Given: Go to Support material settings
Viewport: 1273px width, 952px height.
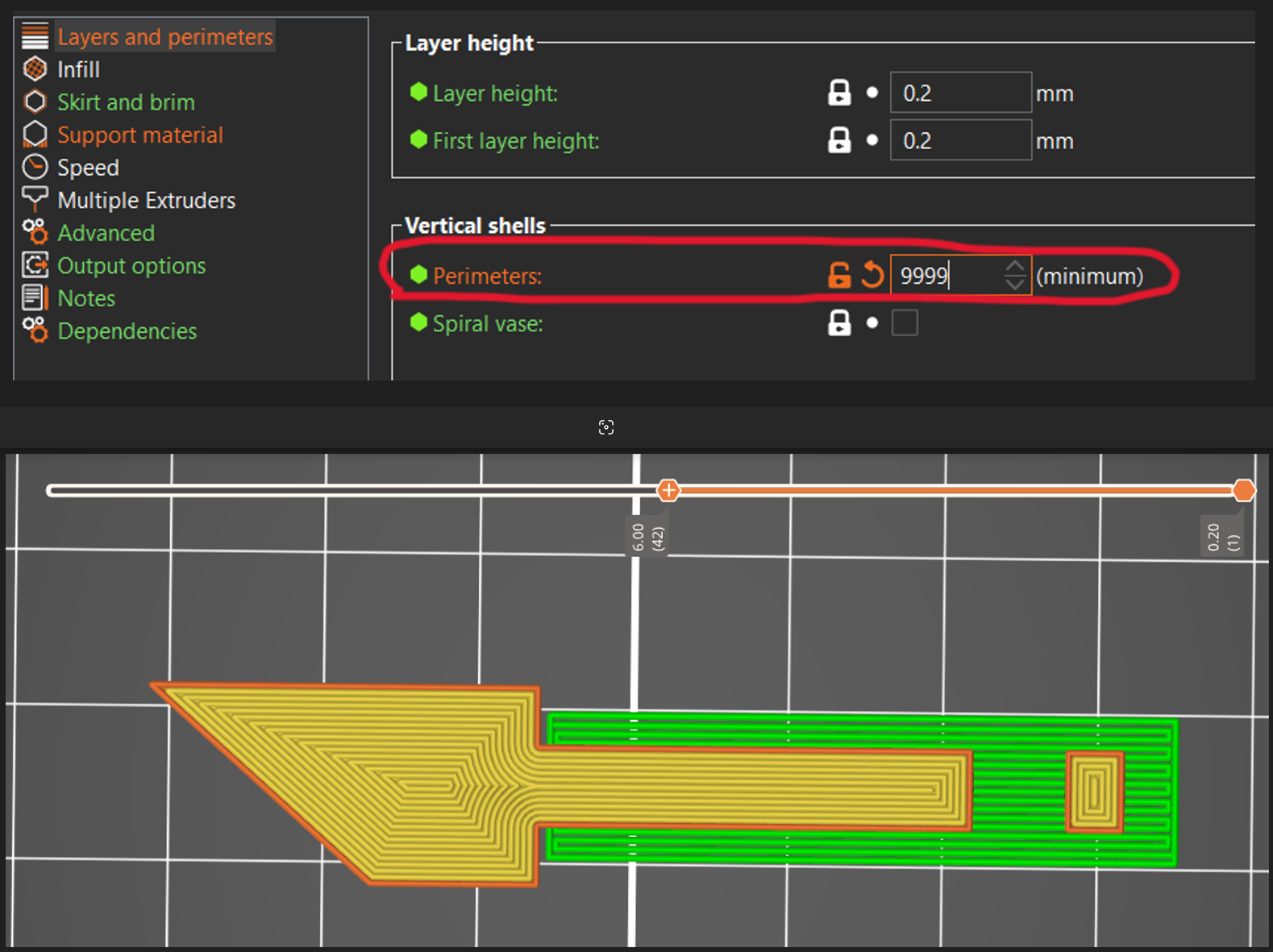Looking at the screenshot, I should (x=140, y=135).
